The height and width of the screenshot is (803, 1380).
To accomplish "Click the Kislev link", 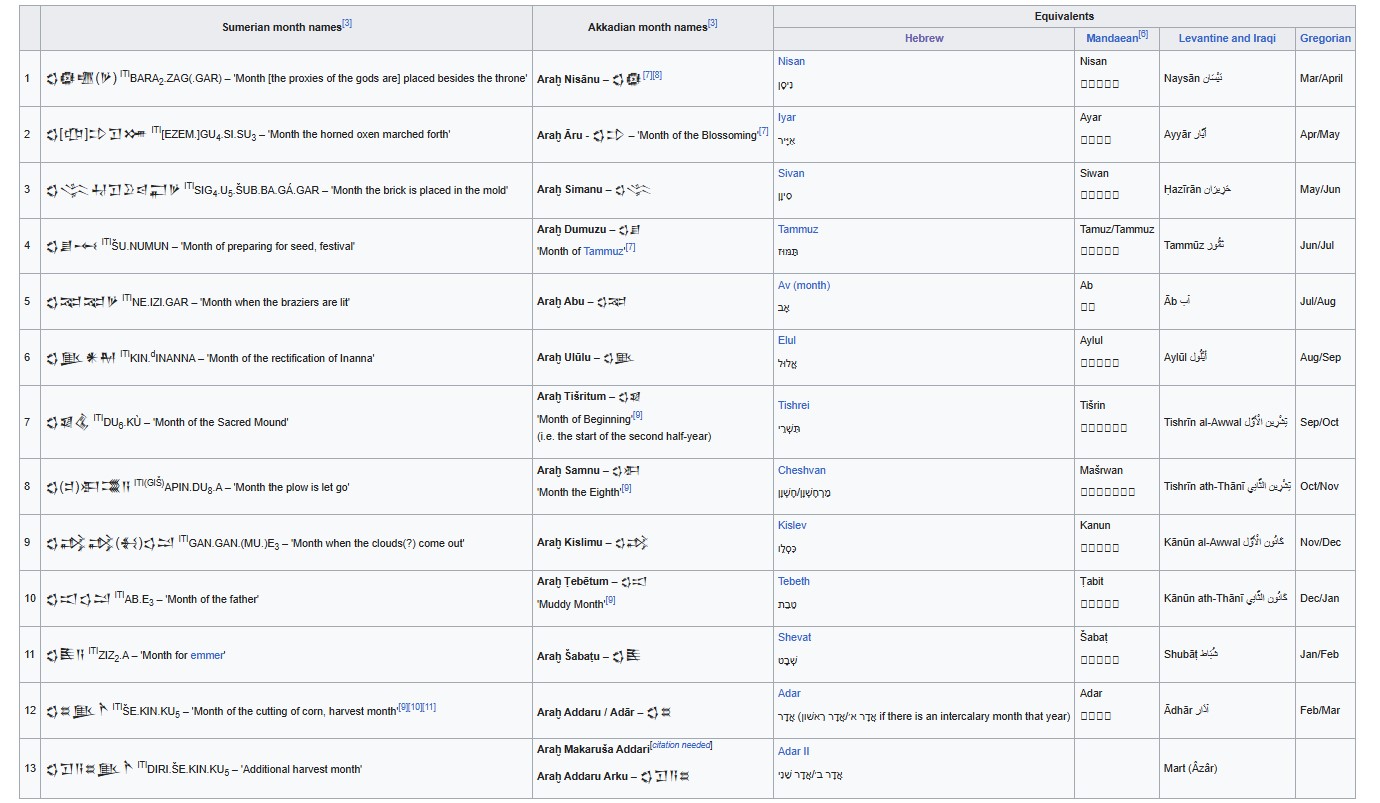I will (792, 525).
